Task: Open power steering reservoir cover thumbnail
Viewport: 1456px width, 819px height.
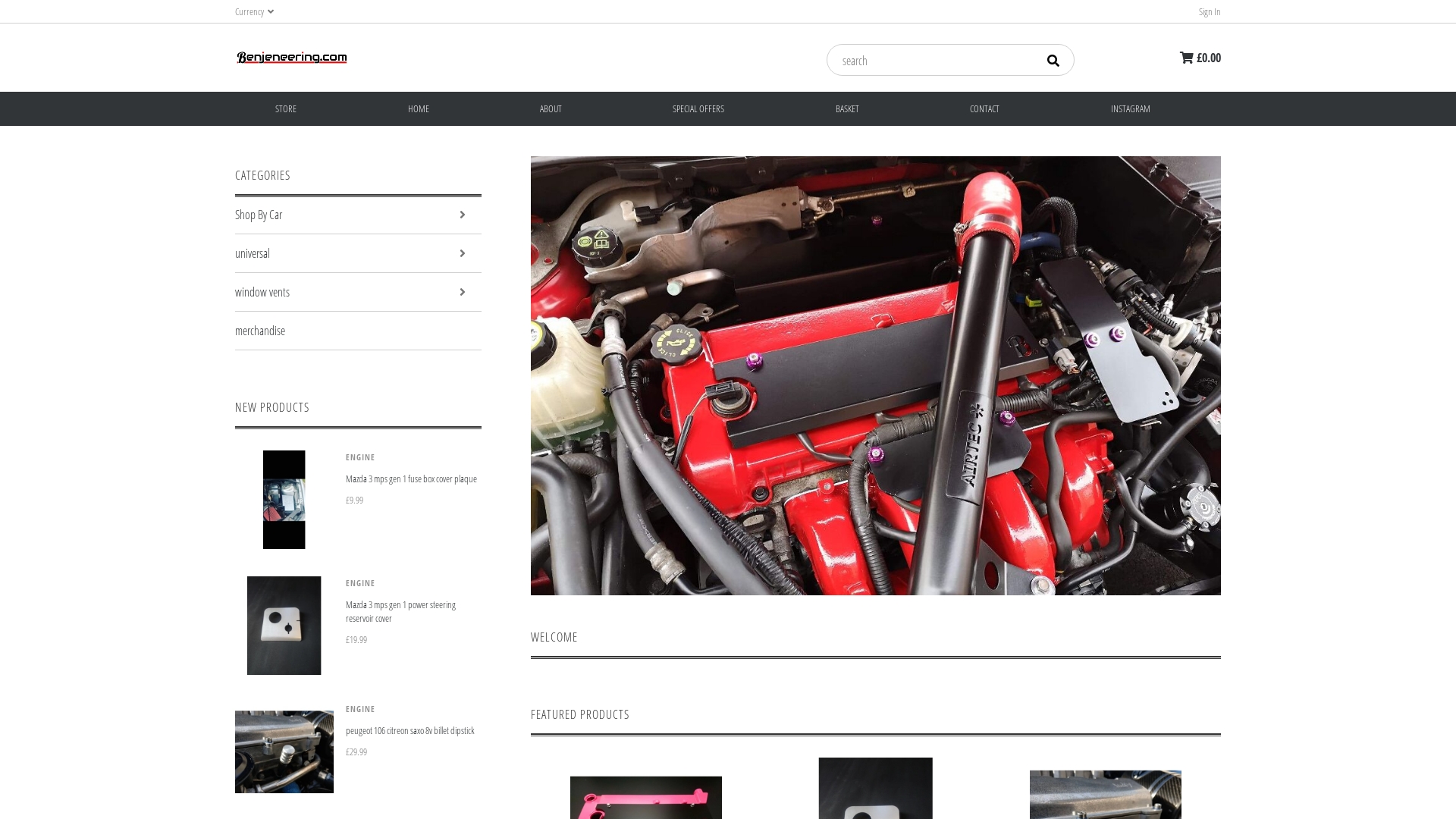Action: click(x=284, y=626)
